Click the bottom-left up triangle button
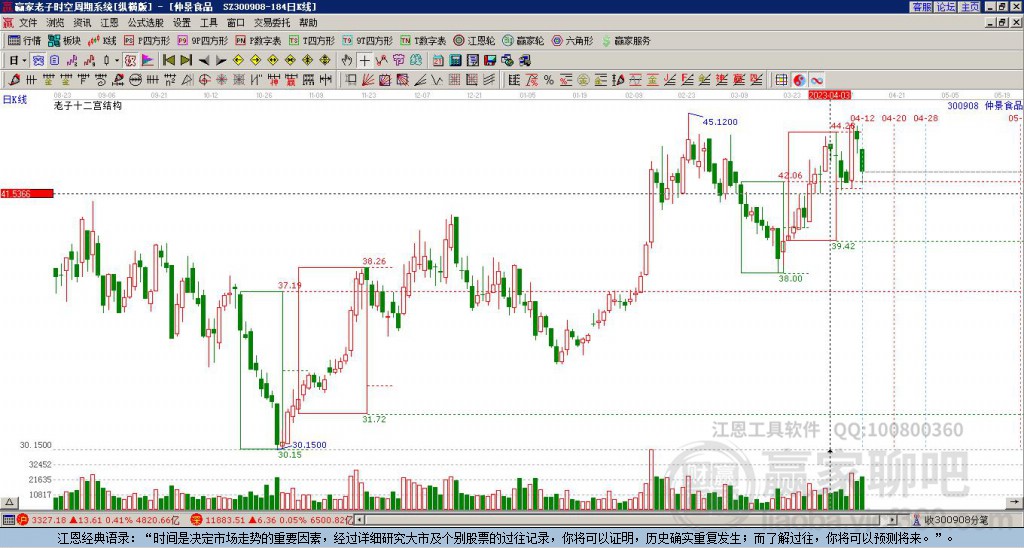 (x=9, y=502)
